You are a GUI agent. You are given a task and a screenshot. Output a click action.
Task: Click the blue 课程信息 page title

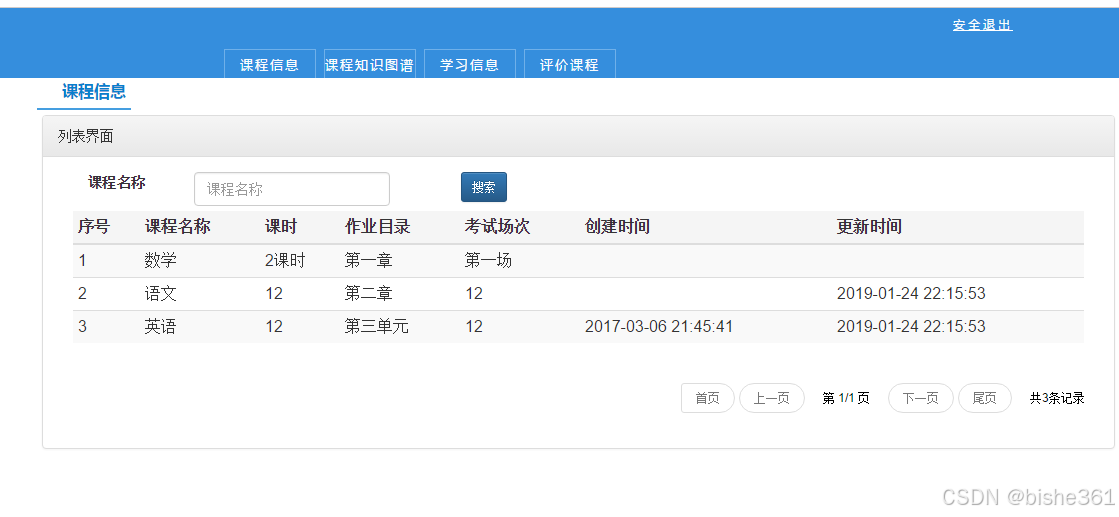click(x=94, y=91)
